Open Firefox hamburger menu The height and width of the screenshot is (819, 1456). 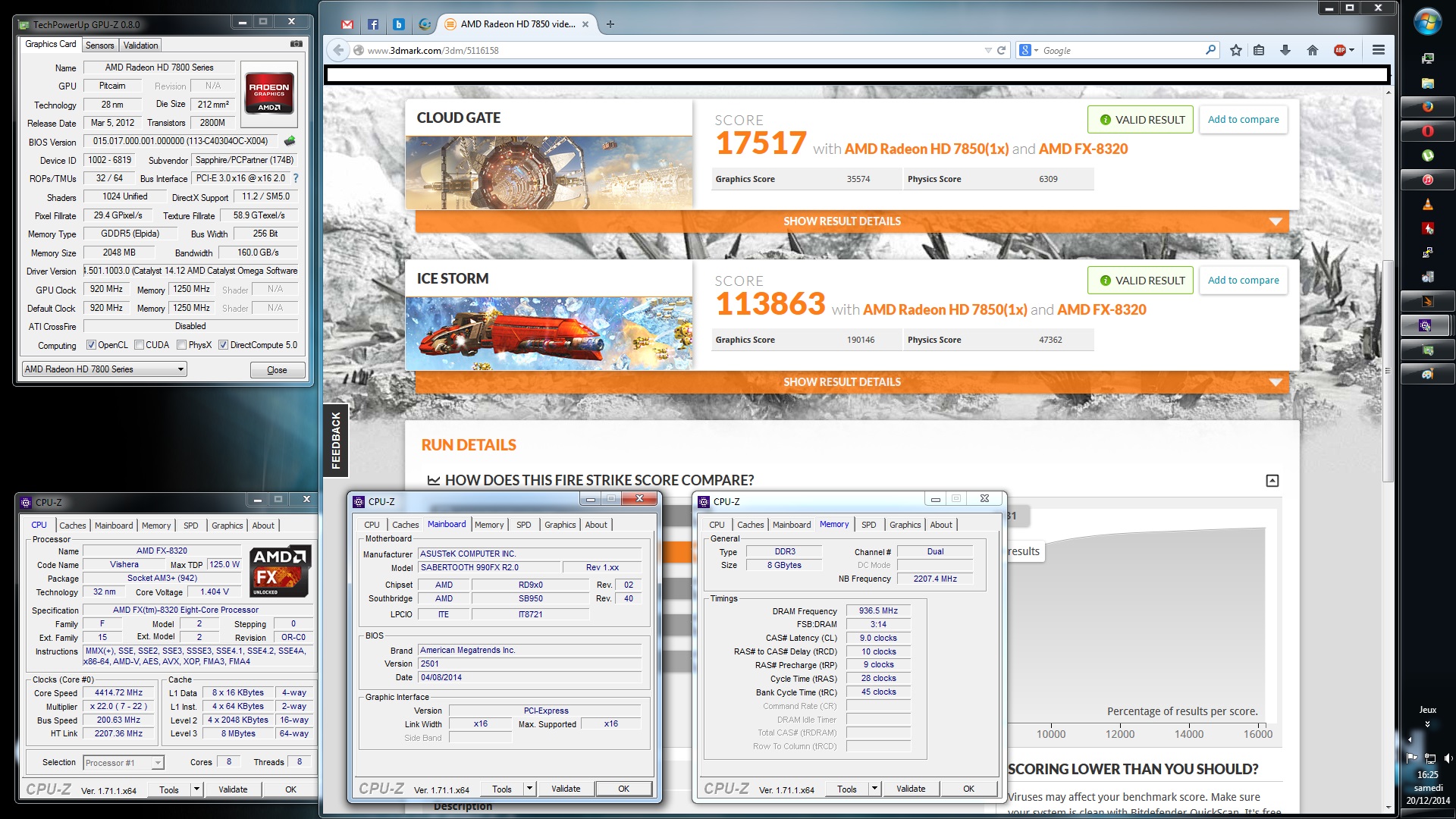point(1379,50)
